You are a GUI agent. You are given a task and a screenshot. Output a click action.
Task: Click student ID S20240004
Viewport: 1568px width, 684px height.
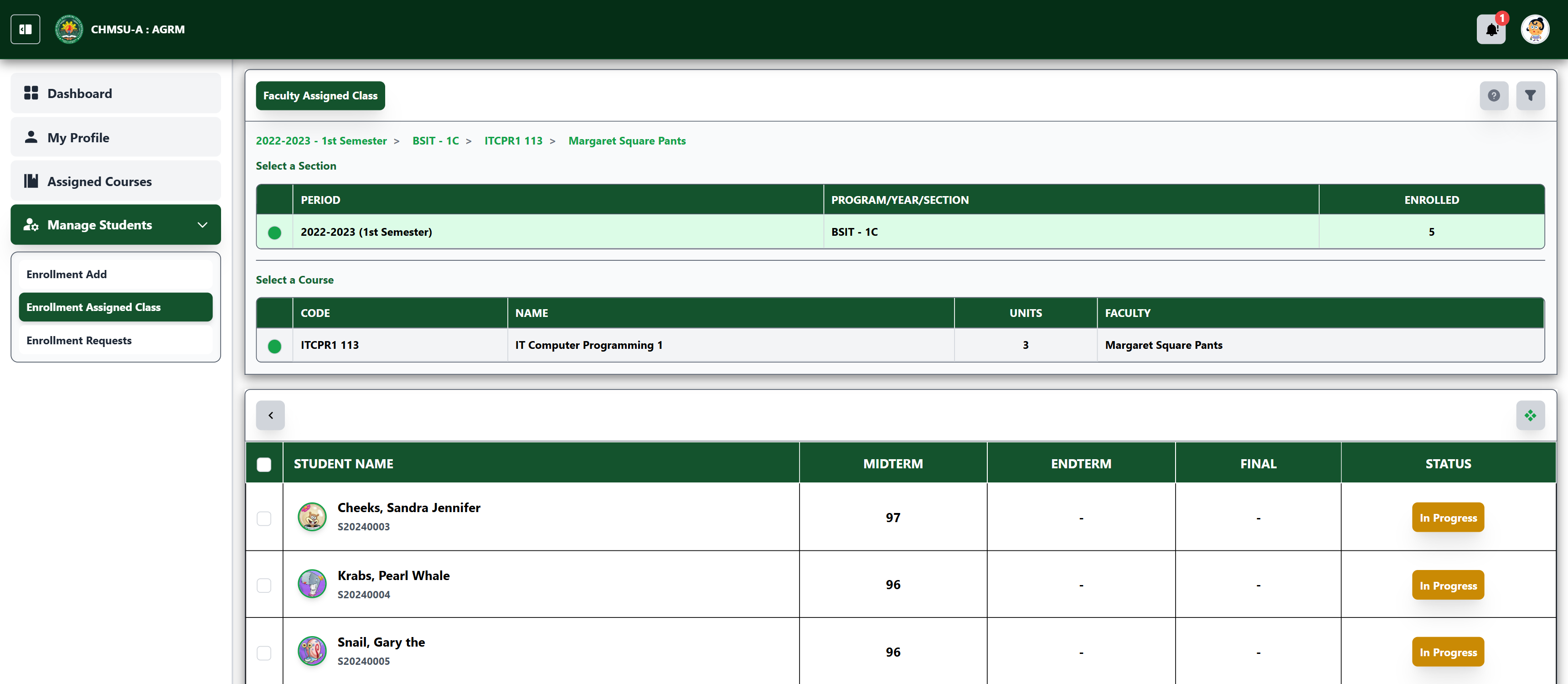[x=364, y=595]
